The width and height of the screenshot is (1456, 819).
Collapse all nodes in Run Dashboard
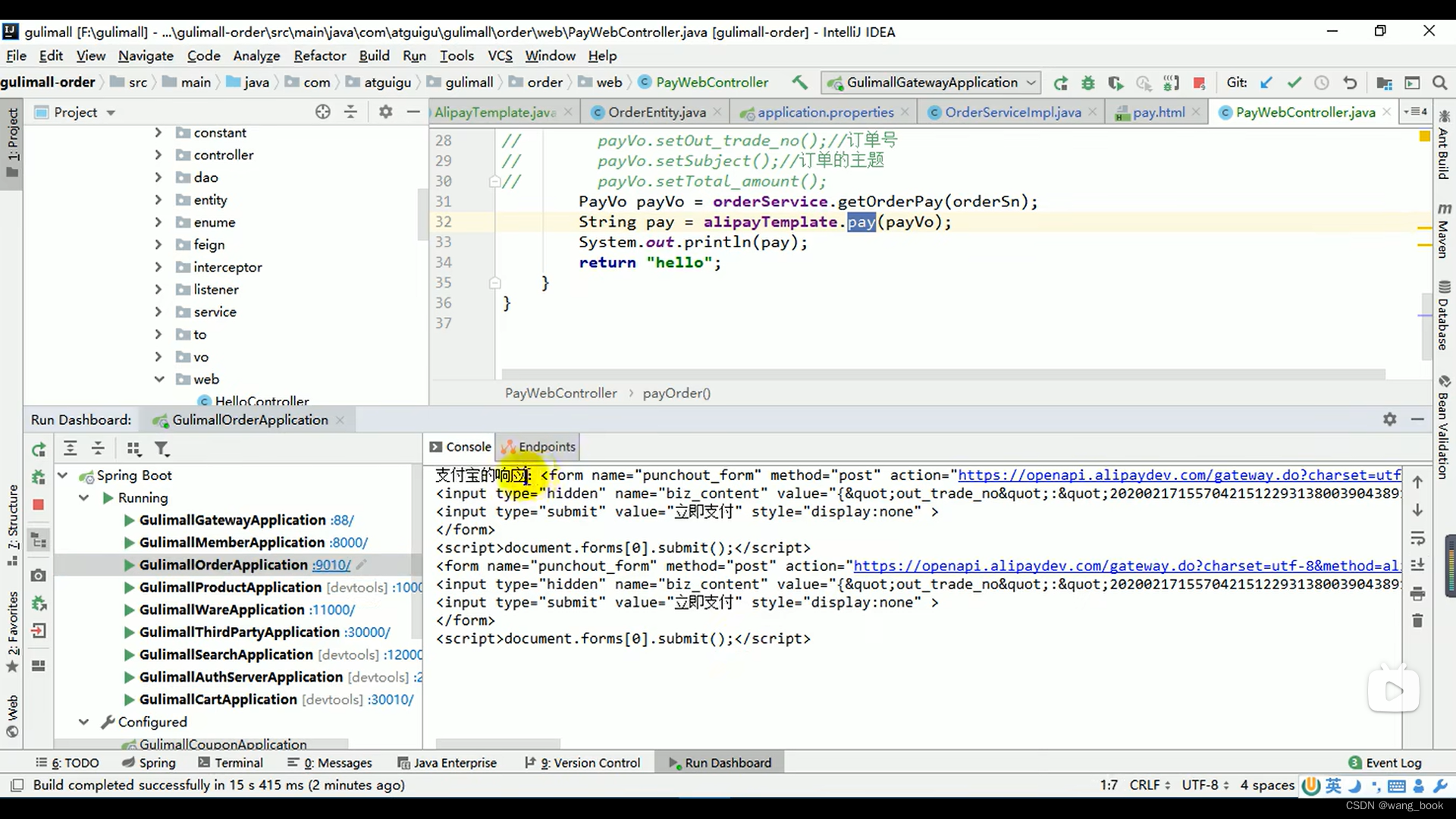98,449
